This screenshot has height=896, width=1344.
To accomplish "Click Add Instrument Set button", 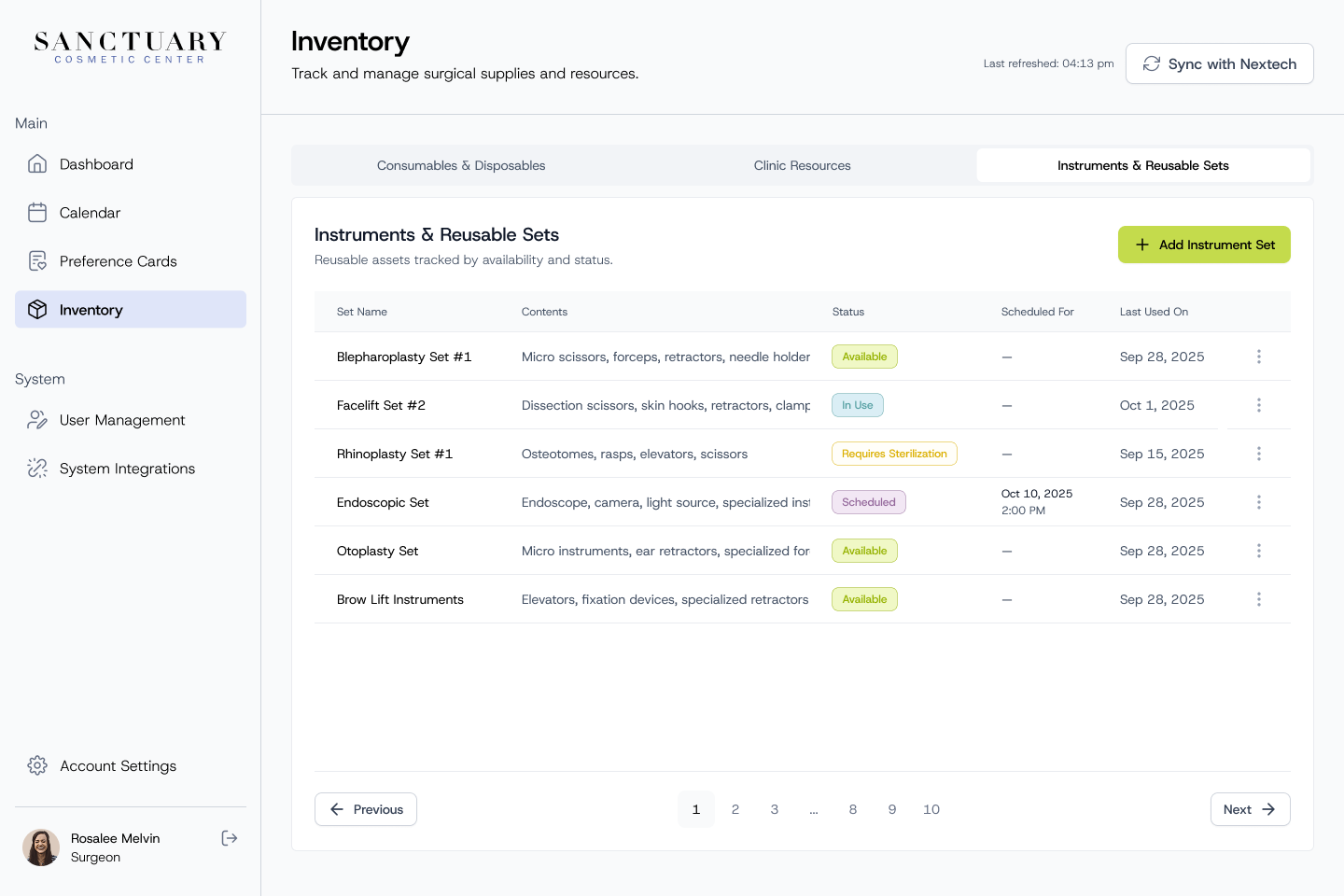I will 1204,245.
